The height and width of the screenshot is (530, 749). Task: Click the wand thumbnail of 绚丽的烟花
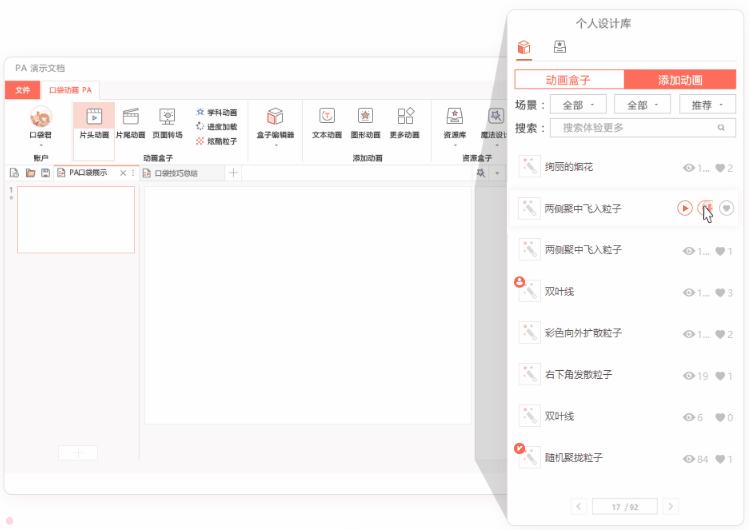point(529,167)
